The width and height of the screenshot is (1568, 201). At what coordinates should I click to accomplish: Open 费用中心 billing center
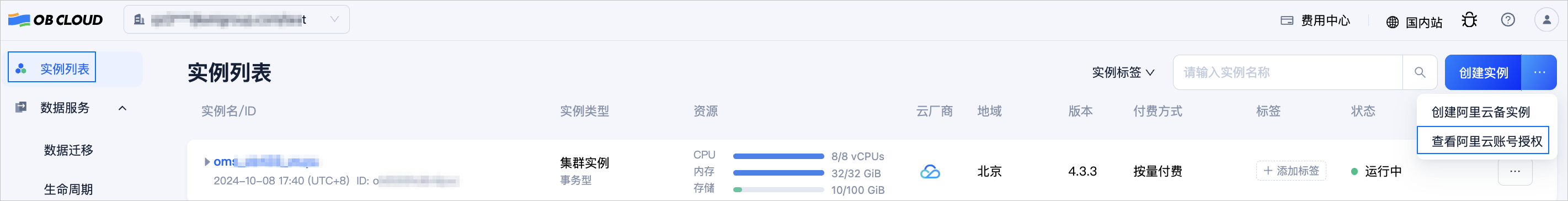[x=1315, y=21]
